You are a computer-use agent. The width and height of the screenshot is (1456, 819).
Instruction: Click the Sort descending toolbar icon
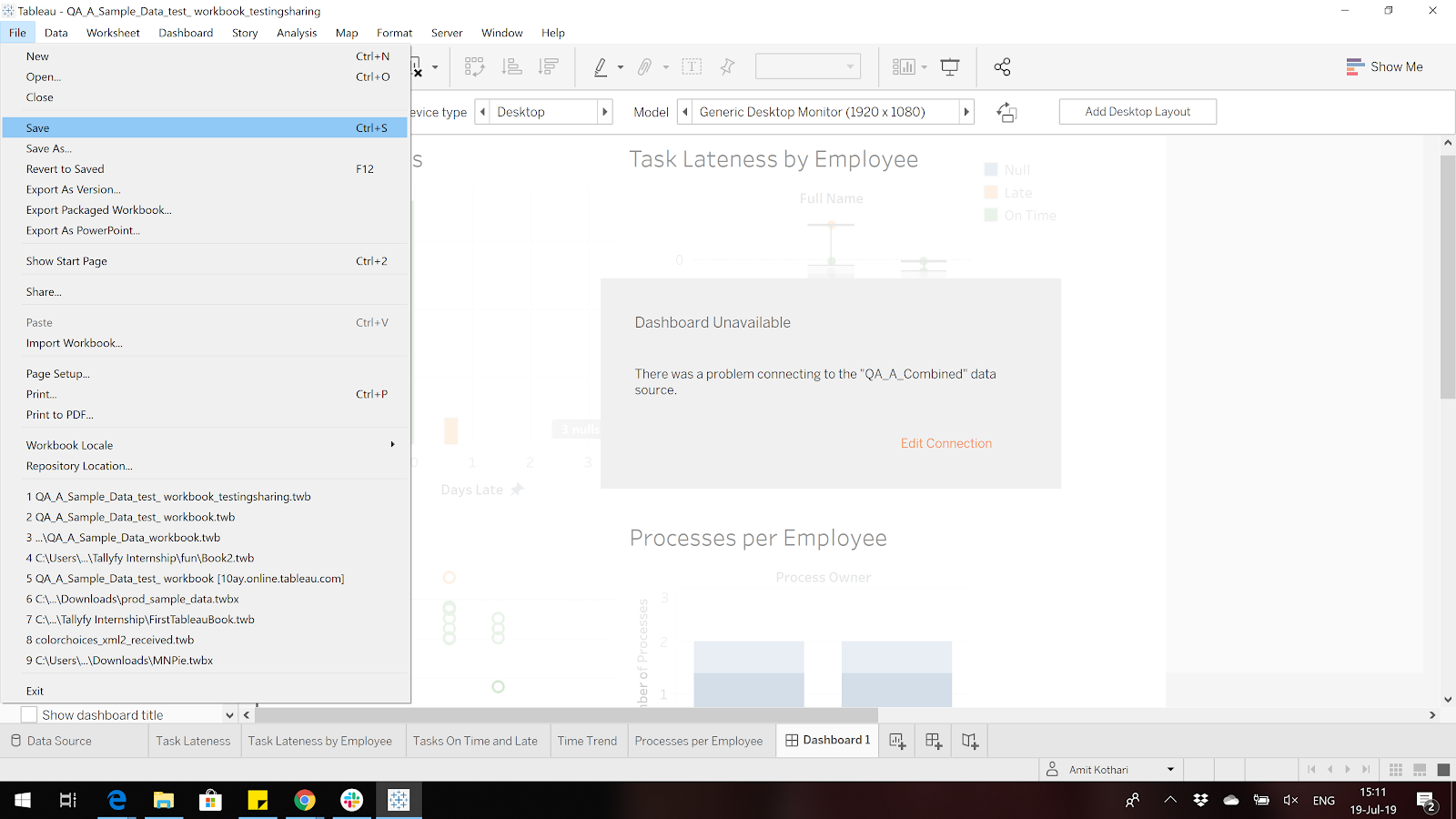pos(548,66)
